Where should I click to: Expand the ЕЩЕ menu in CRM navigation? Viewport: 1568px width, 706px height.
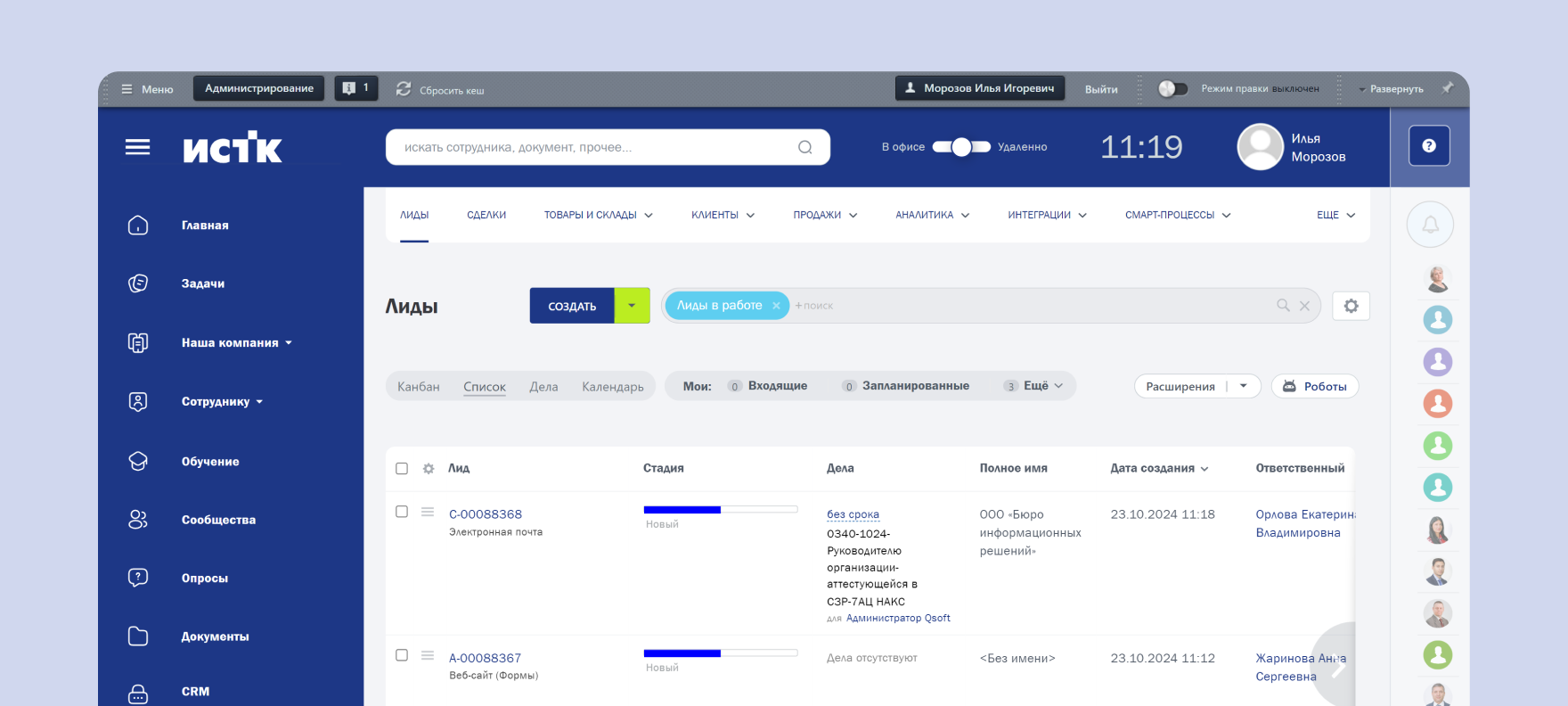(x=1335, y=216)
